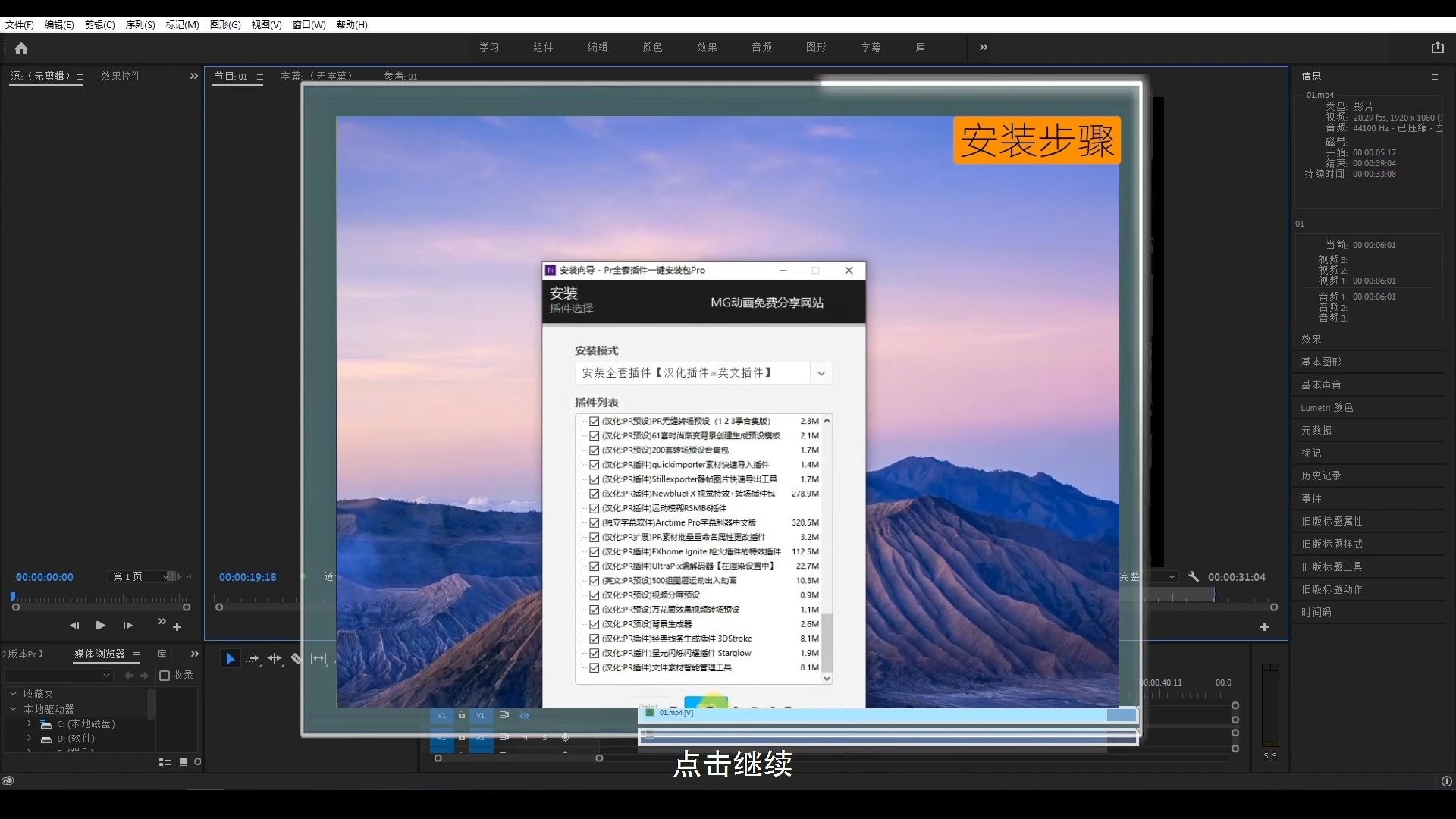Open the Program monitor panel menu
This screenshot has width=1456, height=819.
[260, 77]
